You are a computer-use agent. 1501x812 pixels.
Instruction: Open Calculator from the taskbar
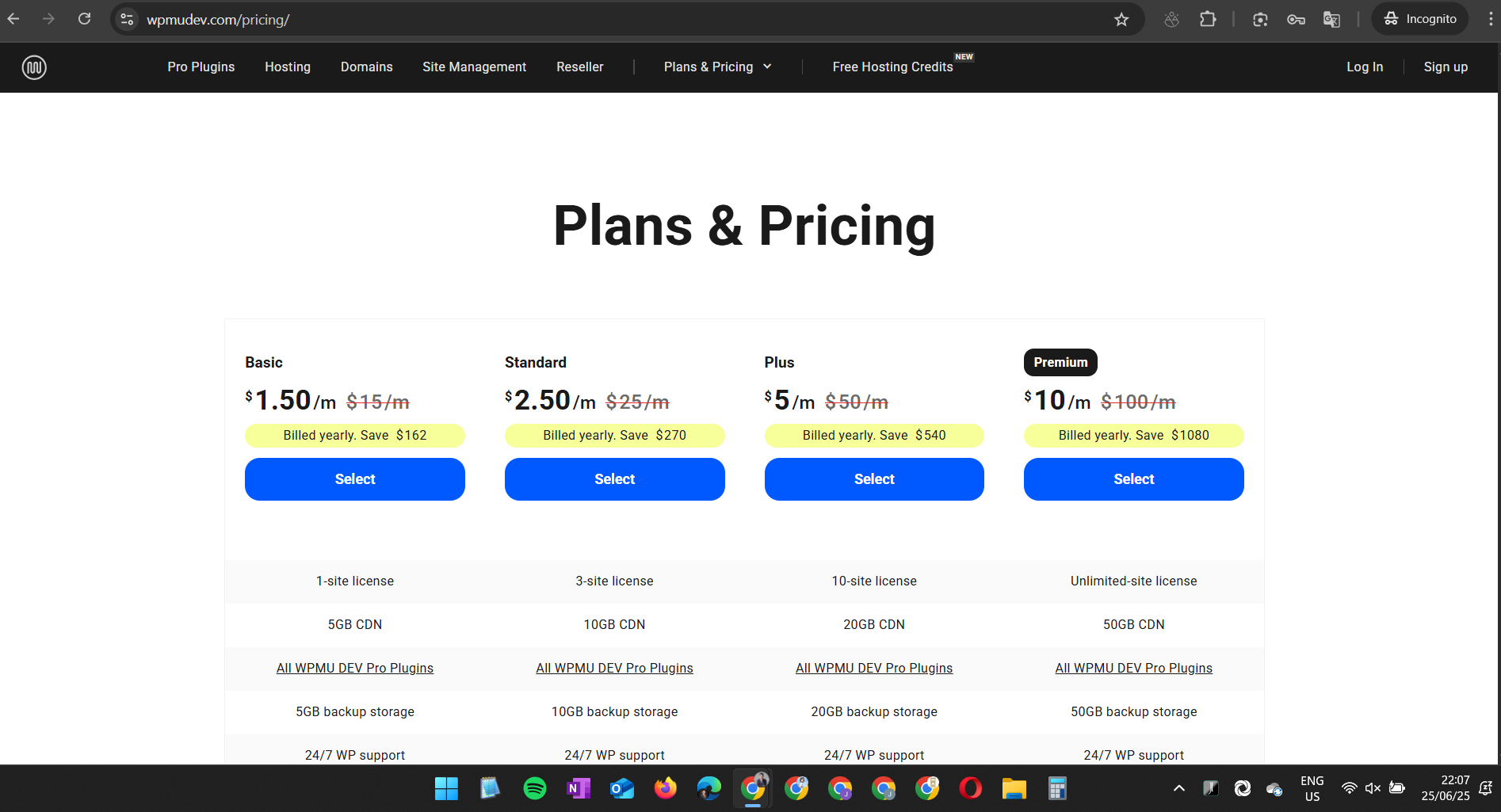(1057, 788)
